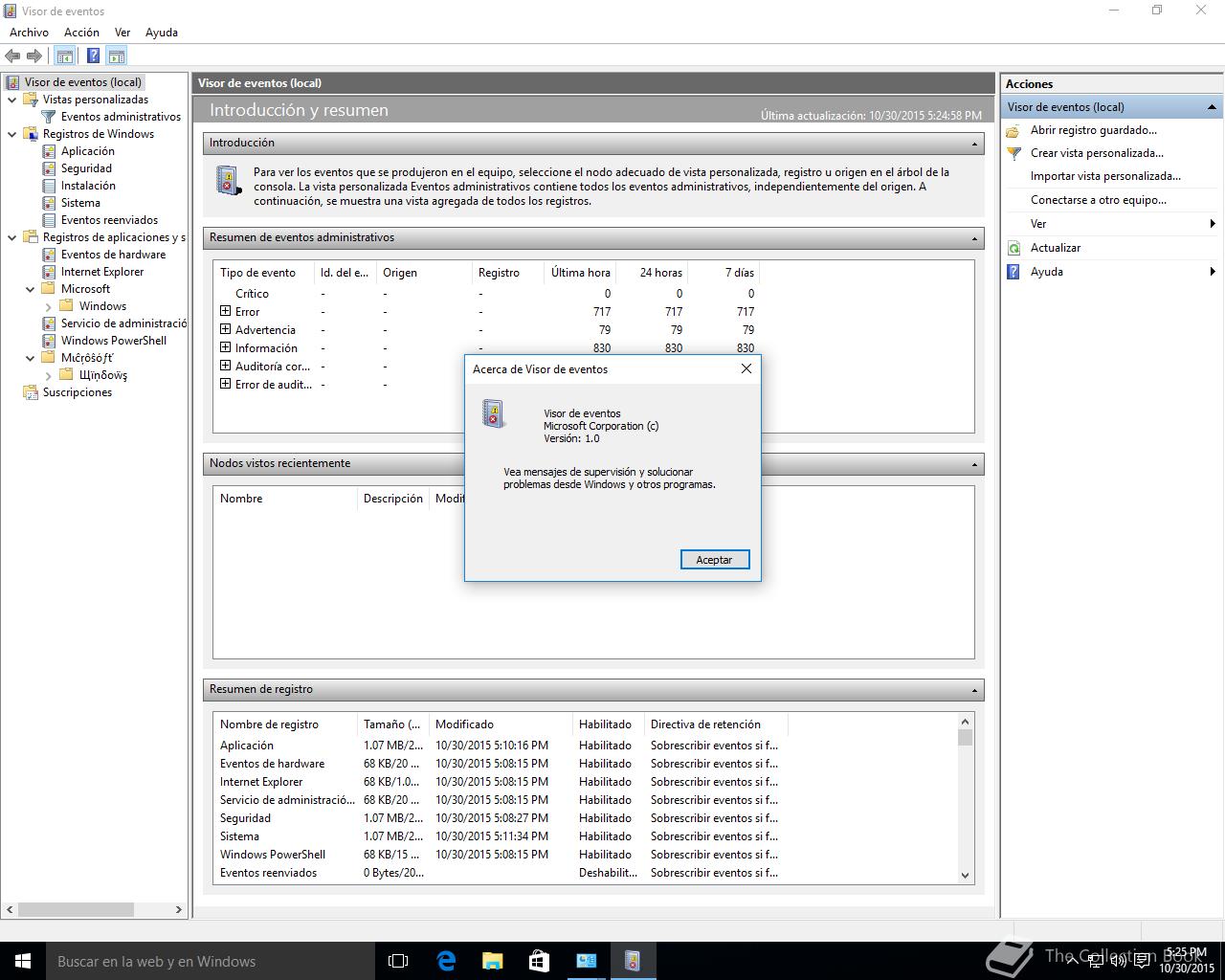Select the Crítico event type row
Screen dimensions: 1225x980
coord(487,294)
